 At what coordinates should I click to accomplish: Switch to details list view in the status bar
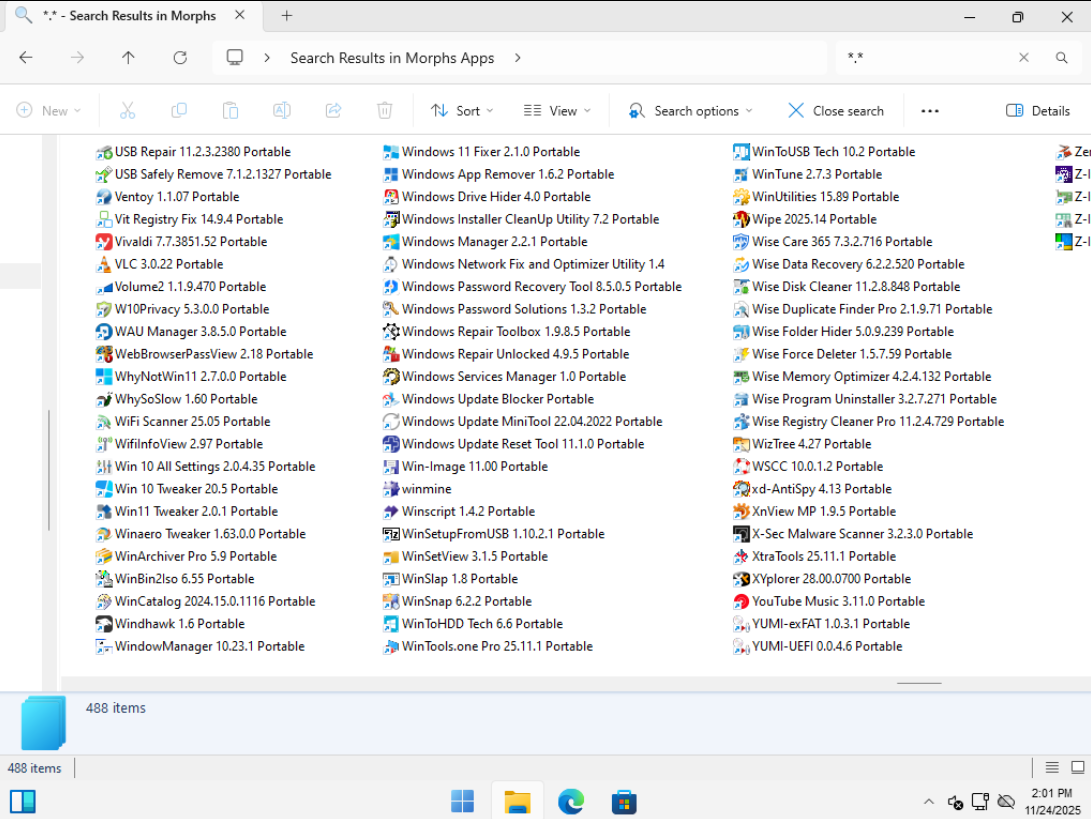pos(1052,768)
